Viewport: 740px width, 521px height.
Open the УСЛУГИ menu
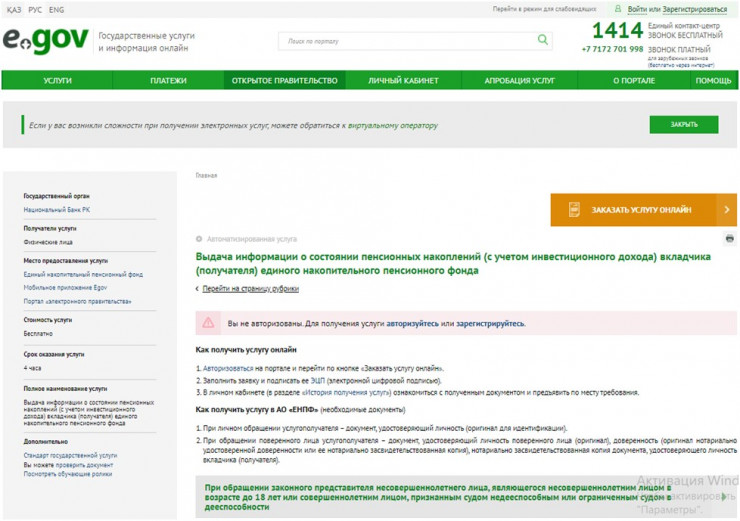pos(57,81)
